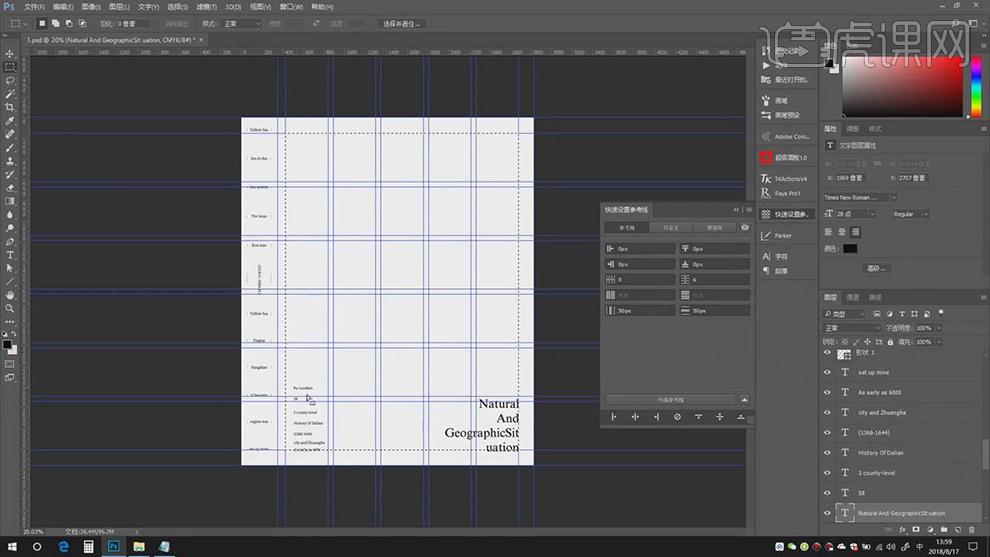Select the Move tool in the toolbar

(x=10, y=53)
